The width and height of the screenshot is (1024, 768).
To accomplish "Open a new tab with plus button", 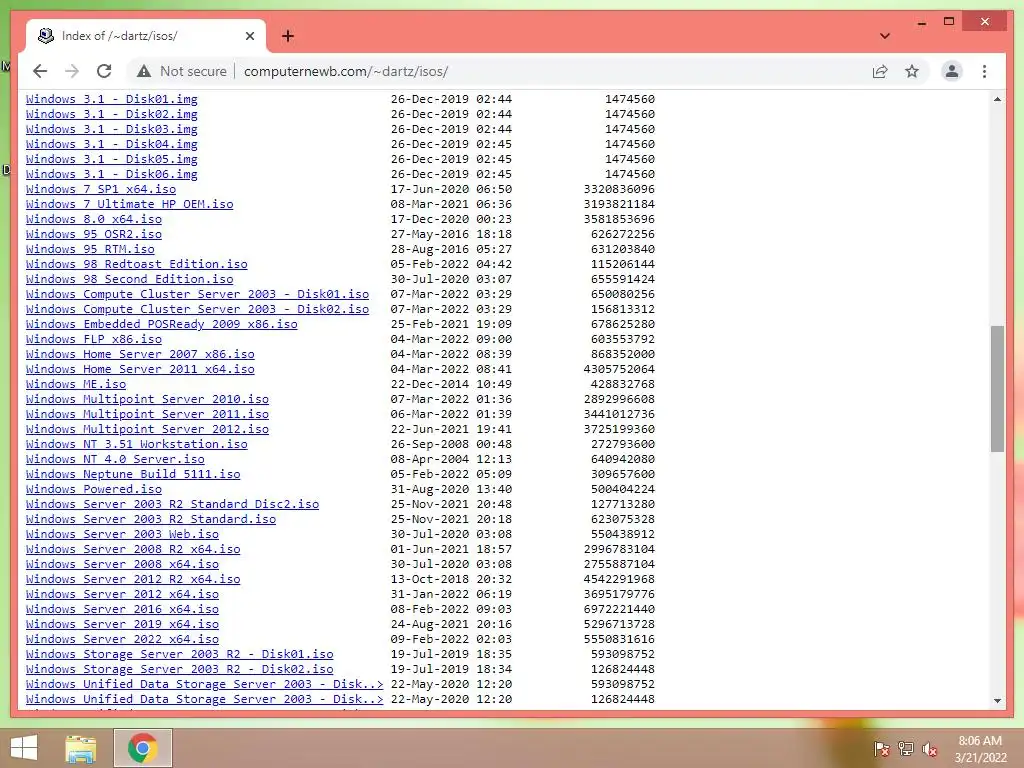I will (288, 36).
